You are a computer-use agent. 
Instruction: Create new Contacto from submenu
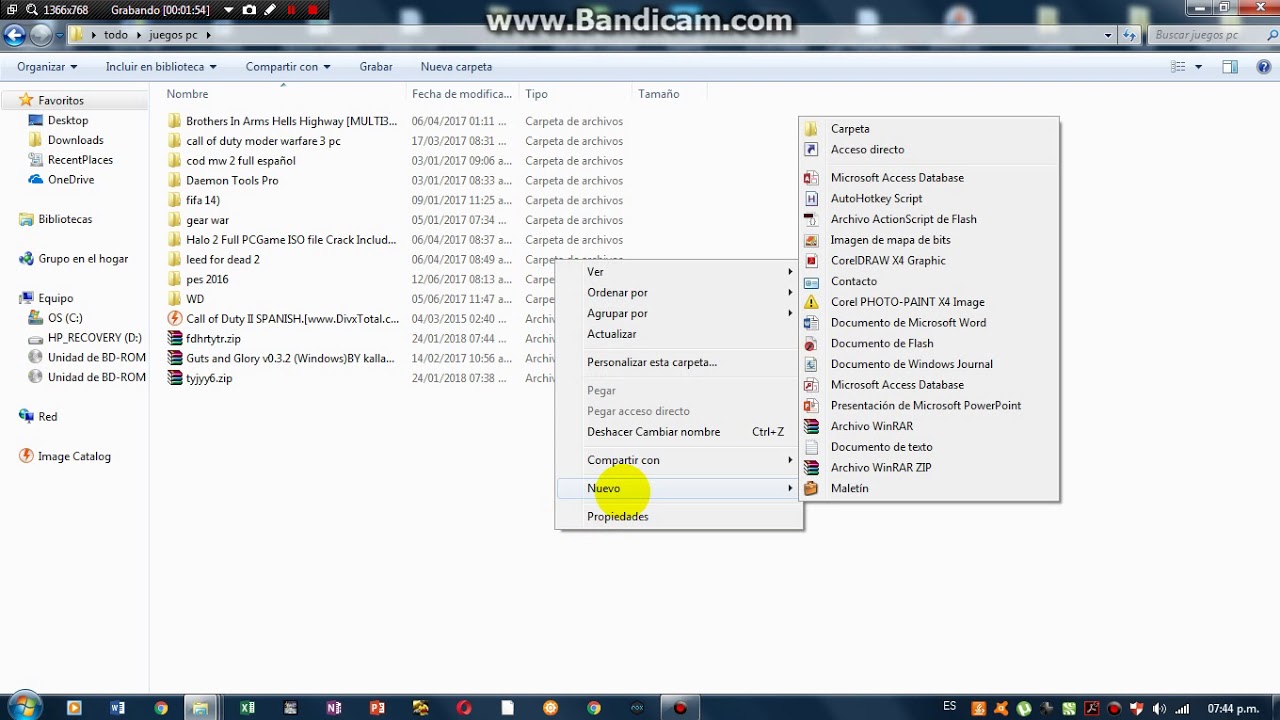tap(929, 281)
